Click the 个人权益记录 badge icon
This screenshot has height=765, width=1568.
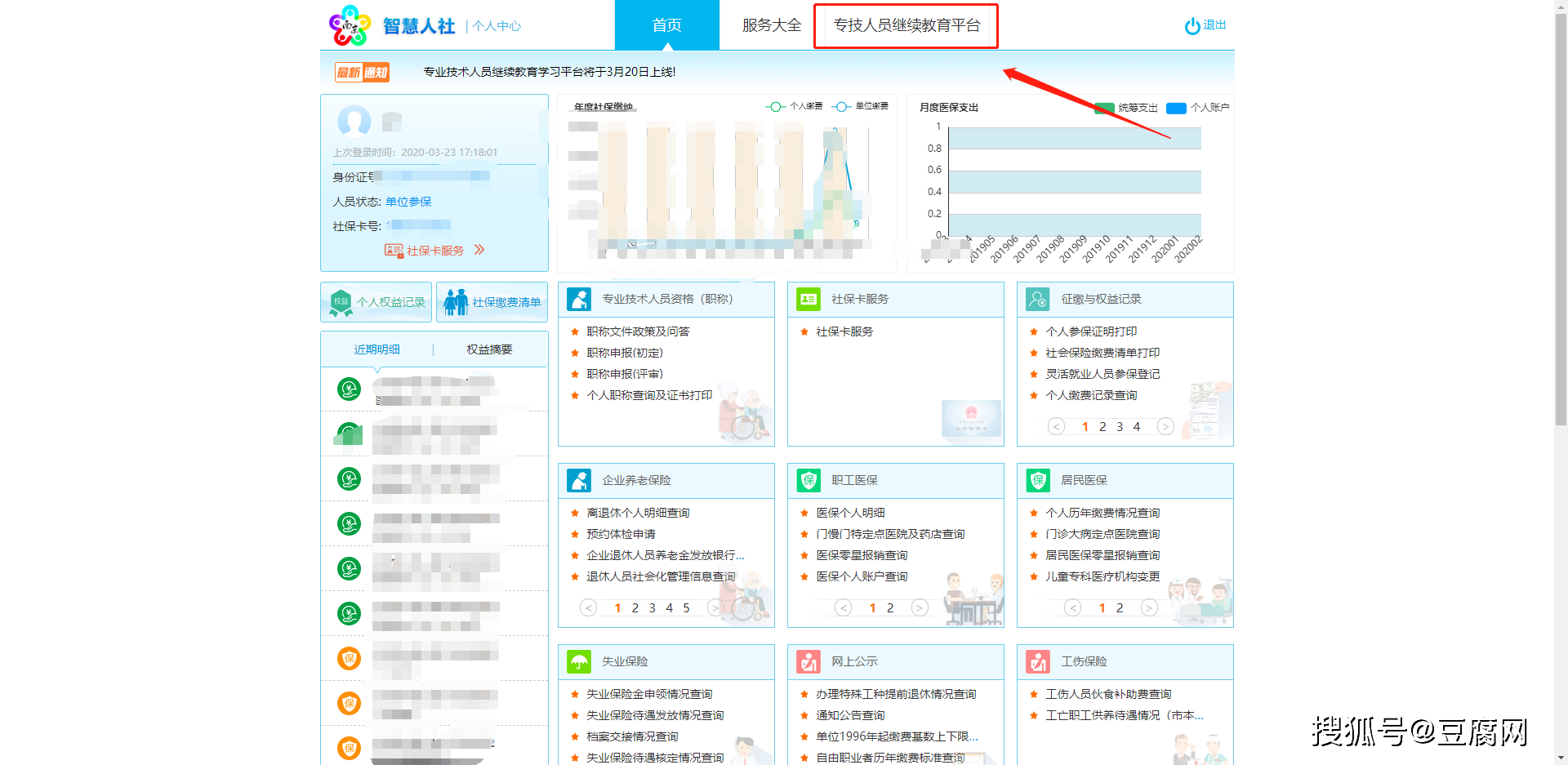point(341,302)
